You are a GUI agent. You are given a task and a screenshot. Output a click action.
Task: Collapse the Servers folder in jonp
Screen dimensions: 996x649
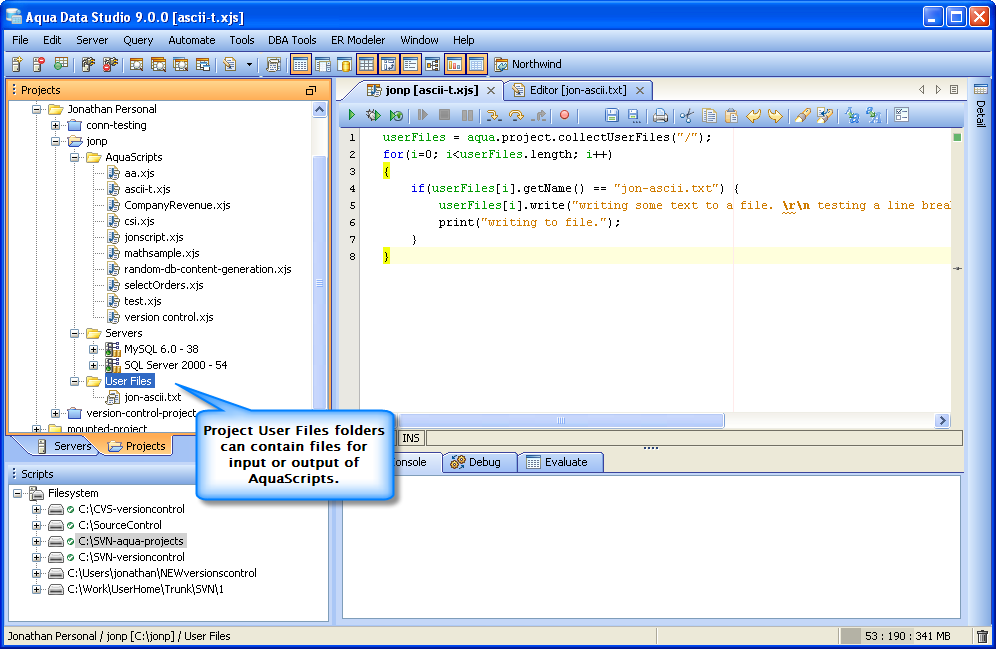(75, 333)
